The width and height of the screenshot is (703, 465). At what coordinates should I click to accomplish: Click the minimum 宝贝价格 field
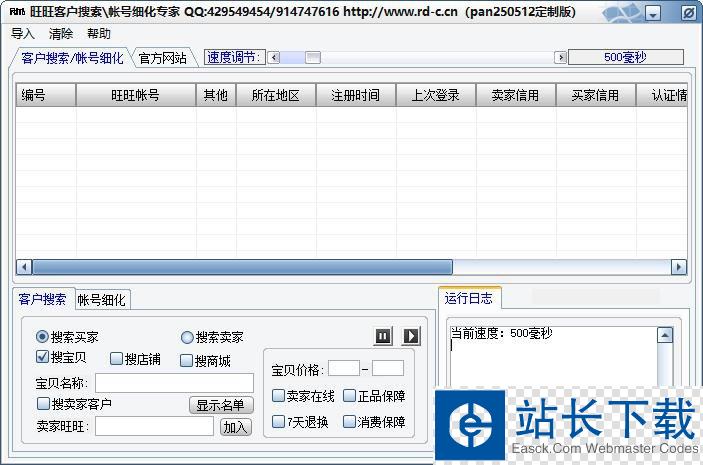(344, 368)
